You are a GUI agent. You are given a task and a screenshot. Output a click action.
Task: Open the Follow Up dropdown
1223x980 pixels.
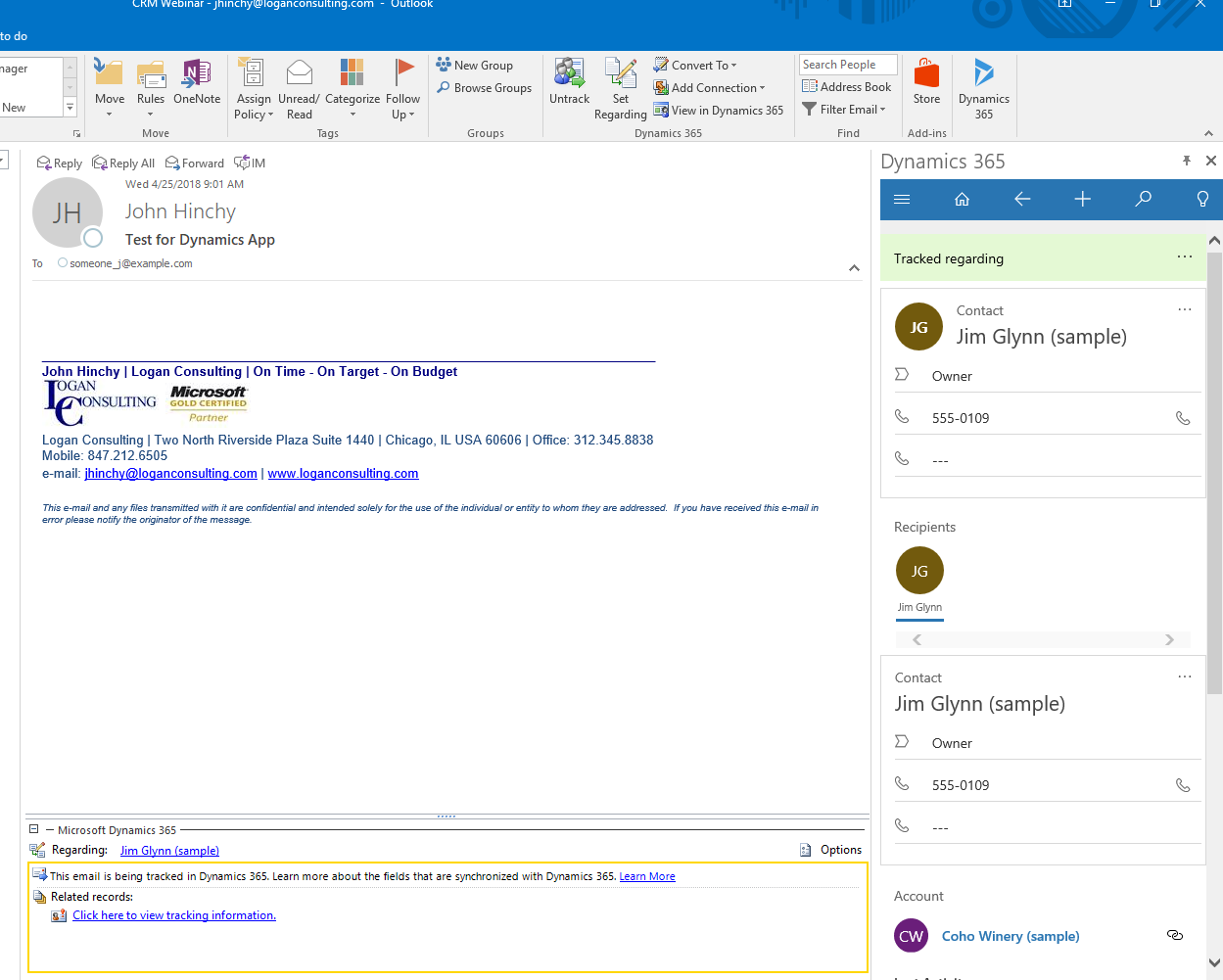pos(403,87)
